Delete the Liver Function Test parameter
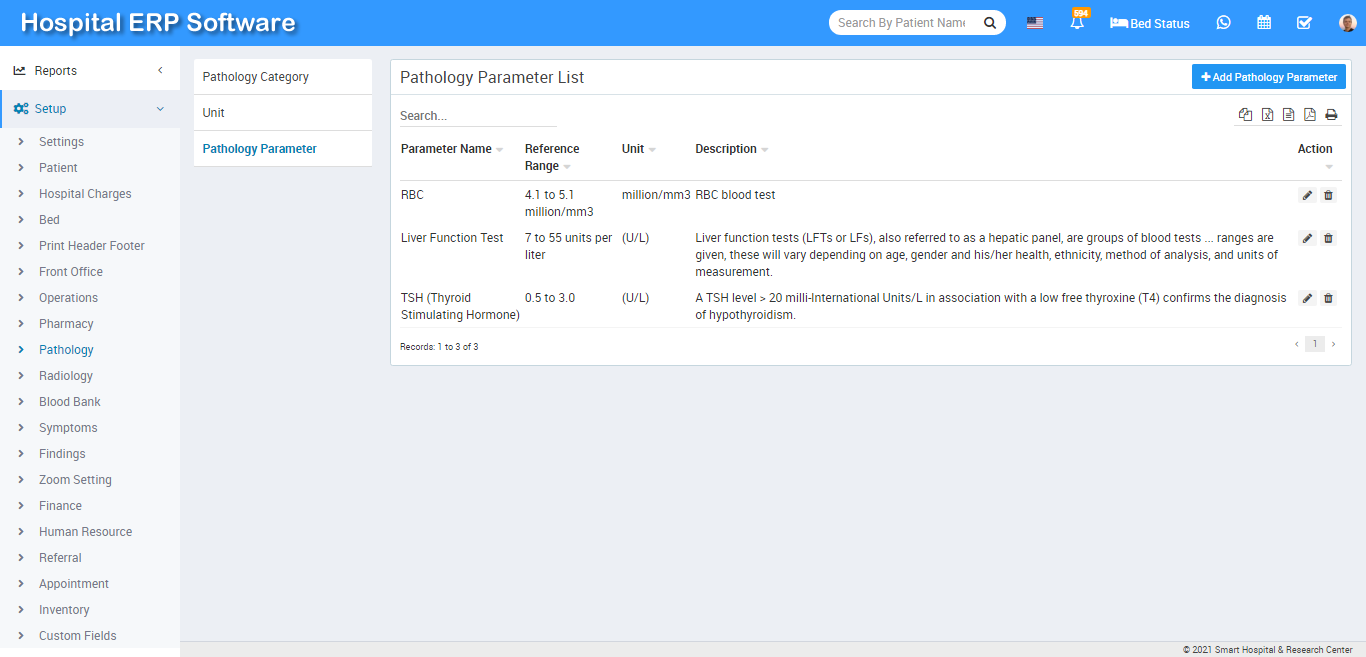This screenshot has height=657, width=1366. 1328,238
